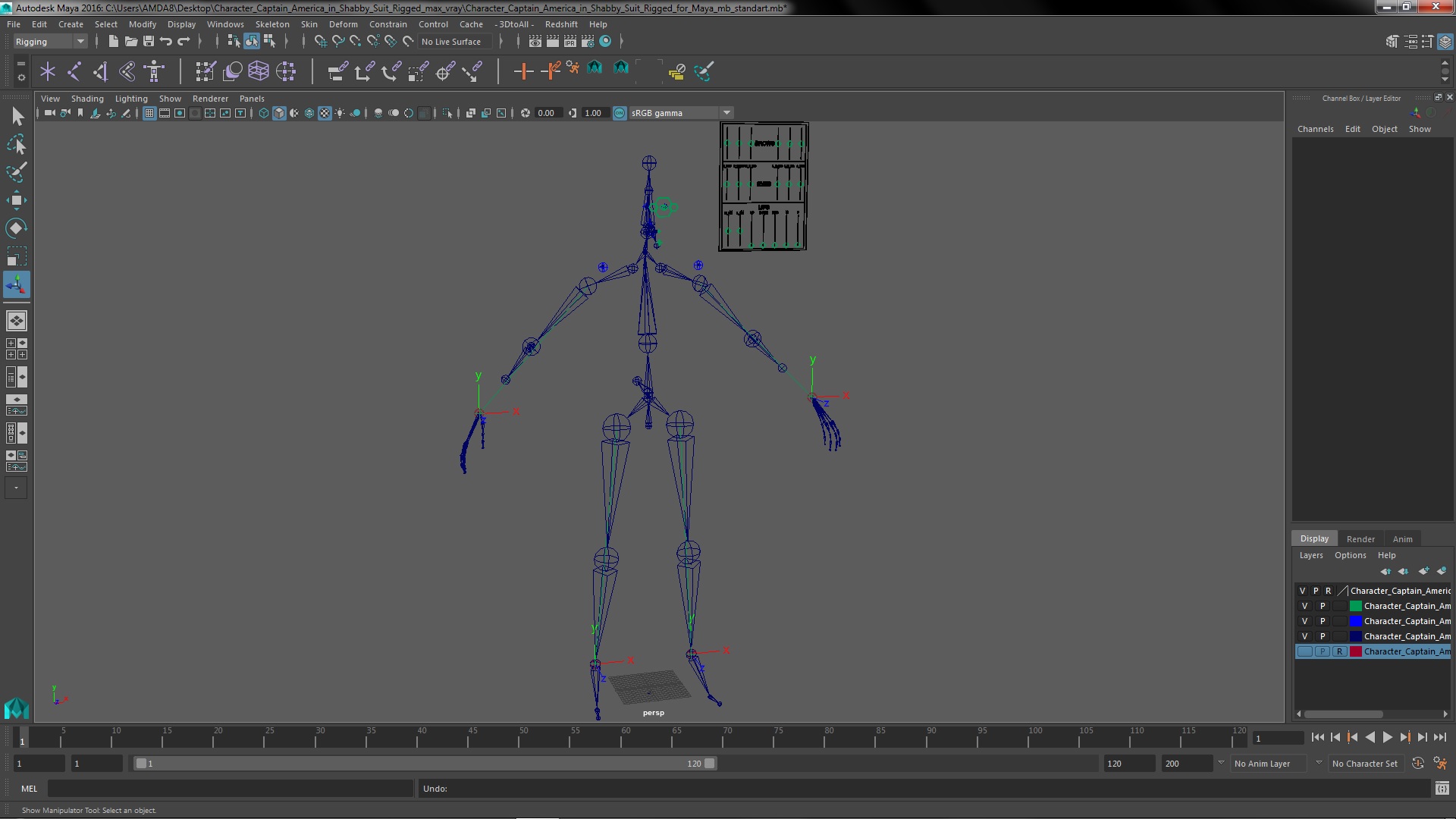Click the viewport gamma 1.00 value field
This screenshot has height=819, width=1456.
594,113
